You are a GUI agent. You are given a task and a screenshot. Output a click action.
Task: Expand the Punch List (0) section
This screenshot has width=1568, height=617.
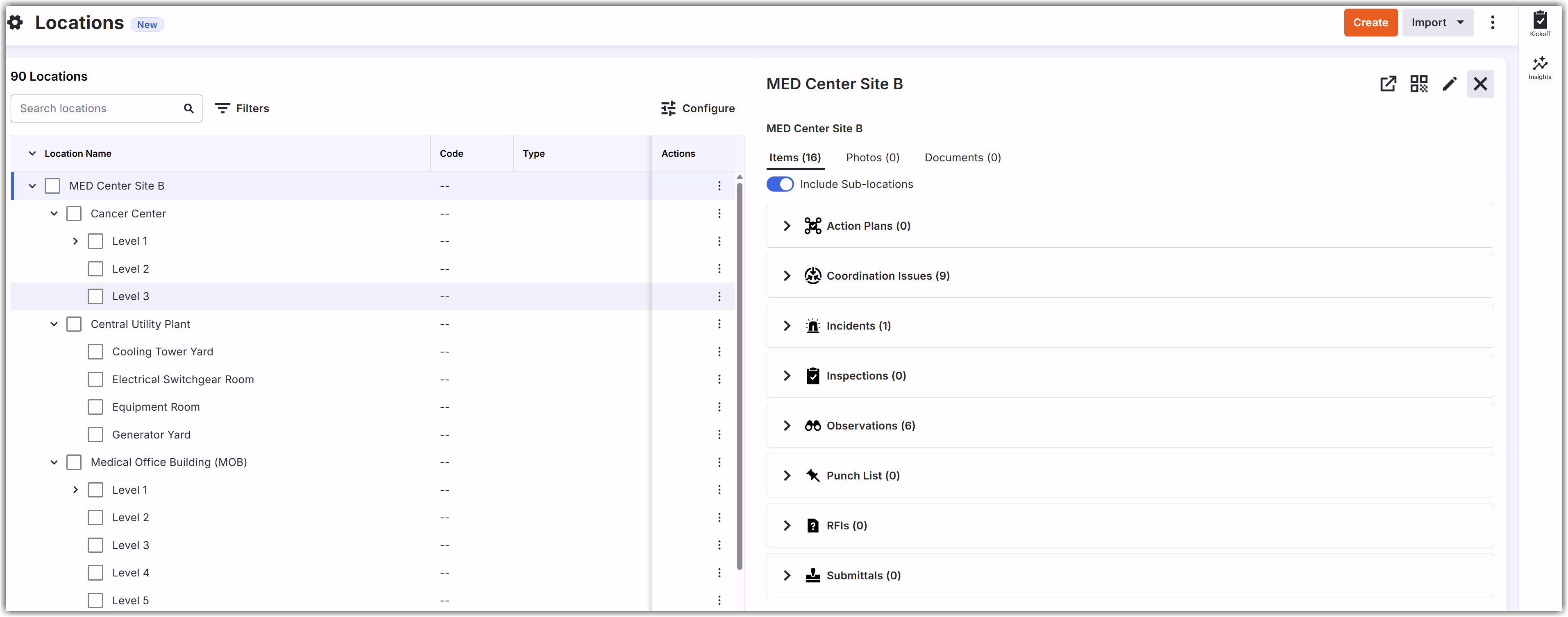pyautogui.click(x=786, y=475)
